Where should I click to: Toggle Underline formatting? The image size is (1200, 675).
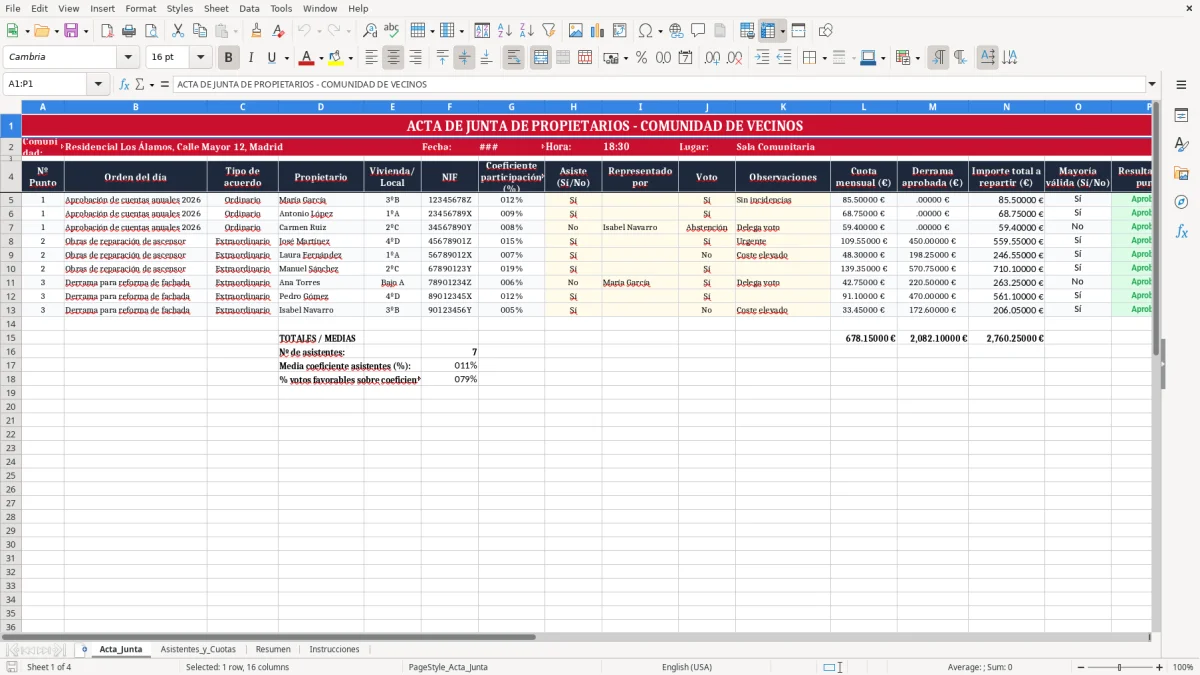271,58
